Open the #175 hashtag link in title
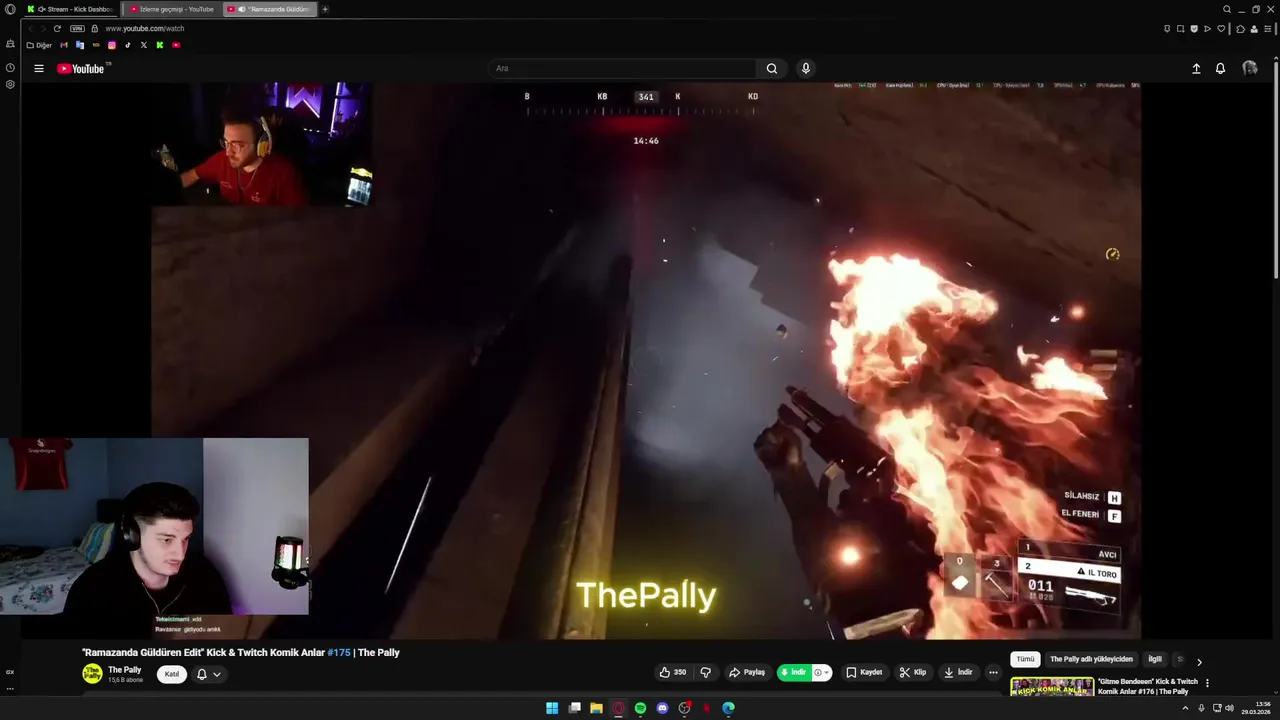 339,652
